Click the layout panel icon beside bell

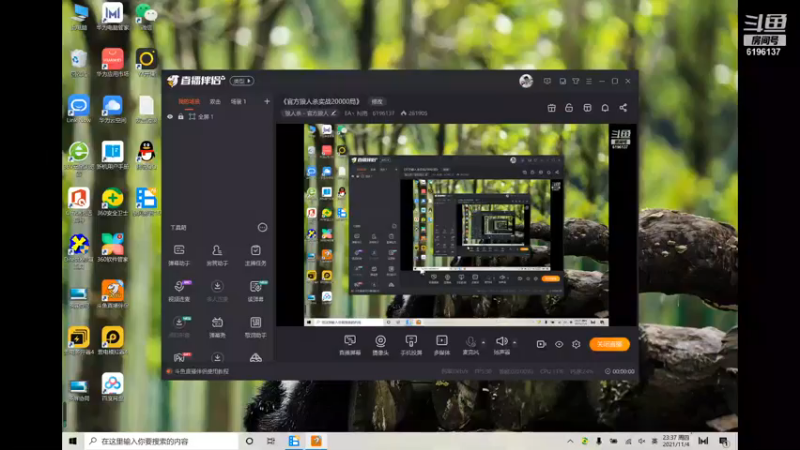pos(587,108)
